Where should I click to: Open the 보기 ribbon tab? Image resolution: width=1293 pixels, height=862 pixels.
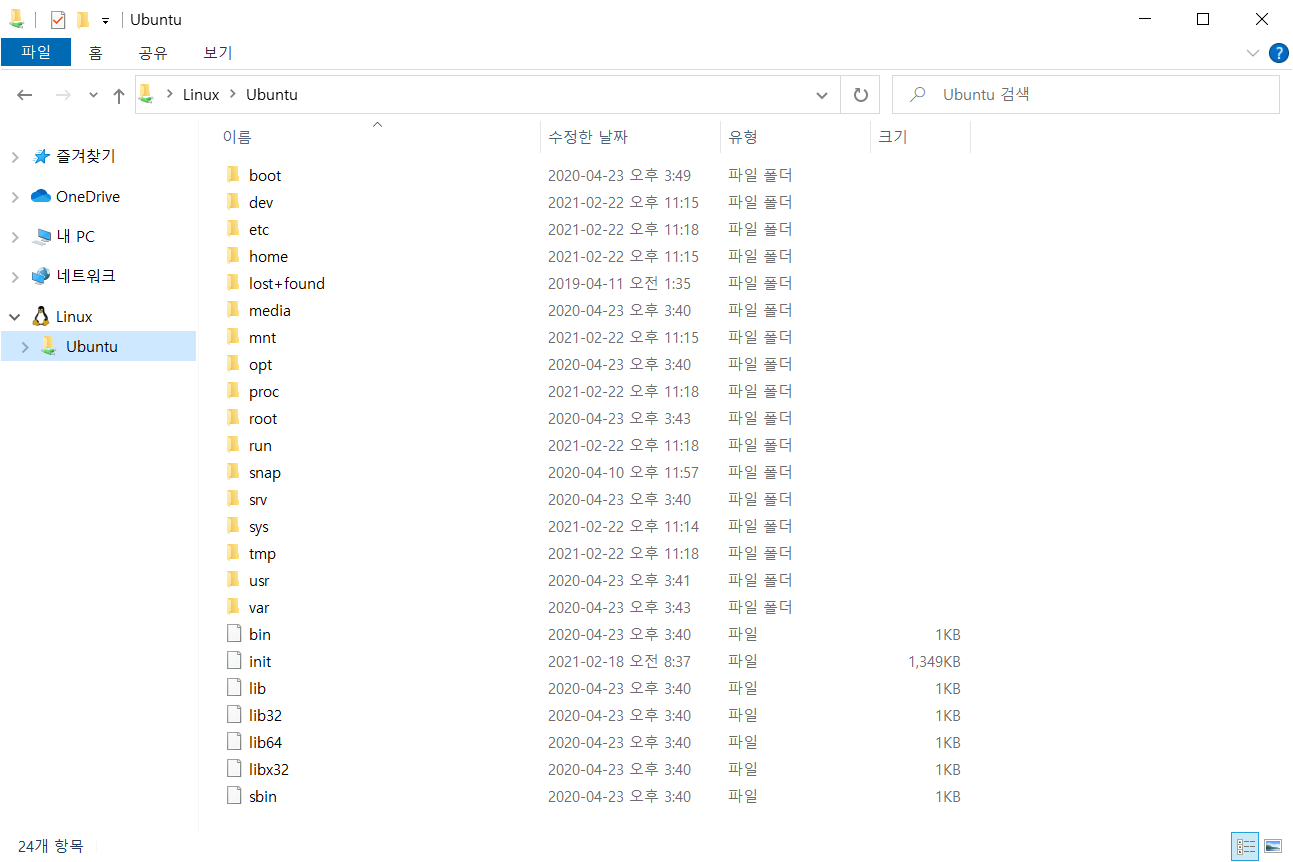tap(217, 53)
